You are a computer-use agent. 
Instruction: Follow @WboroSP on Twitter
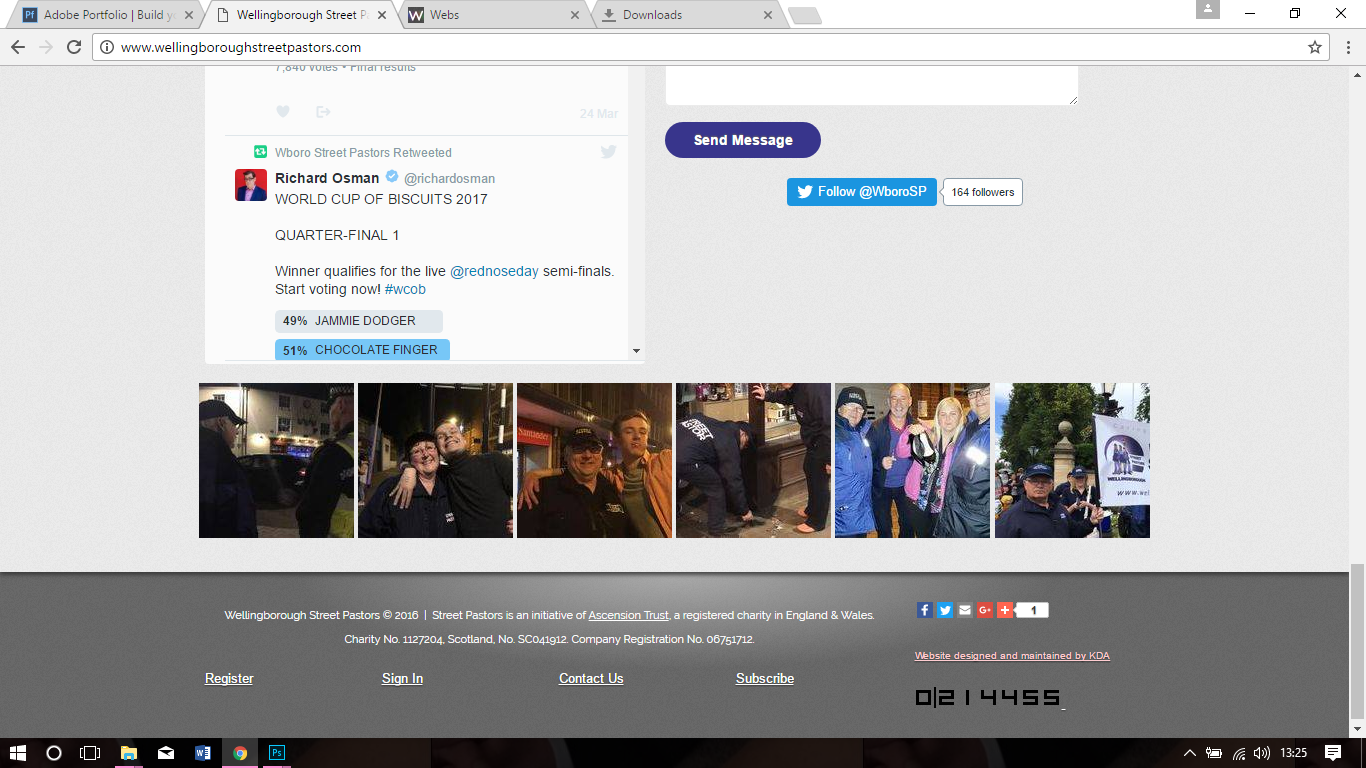tap(862, 192)
